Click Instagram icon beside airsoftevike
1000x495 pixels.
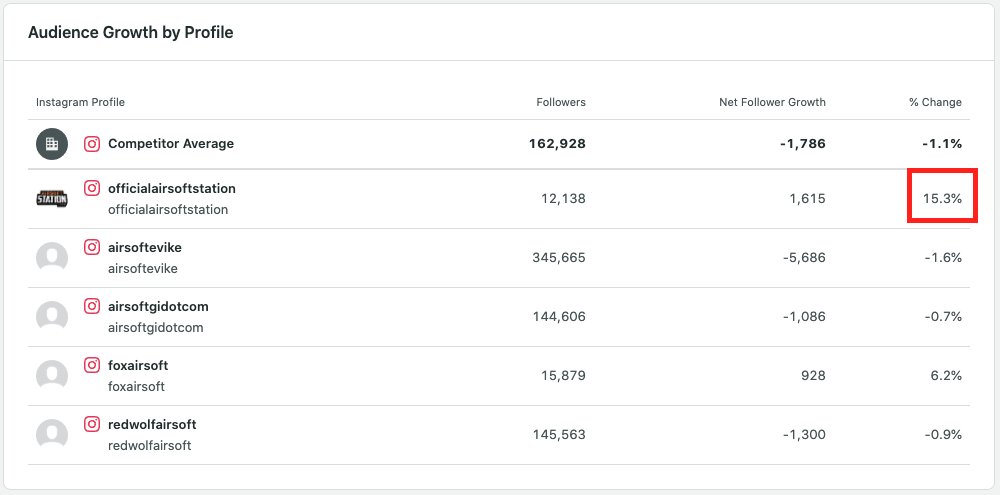pyautogui.click(x=92, y=247)
